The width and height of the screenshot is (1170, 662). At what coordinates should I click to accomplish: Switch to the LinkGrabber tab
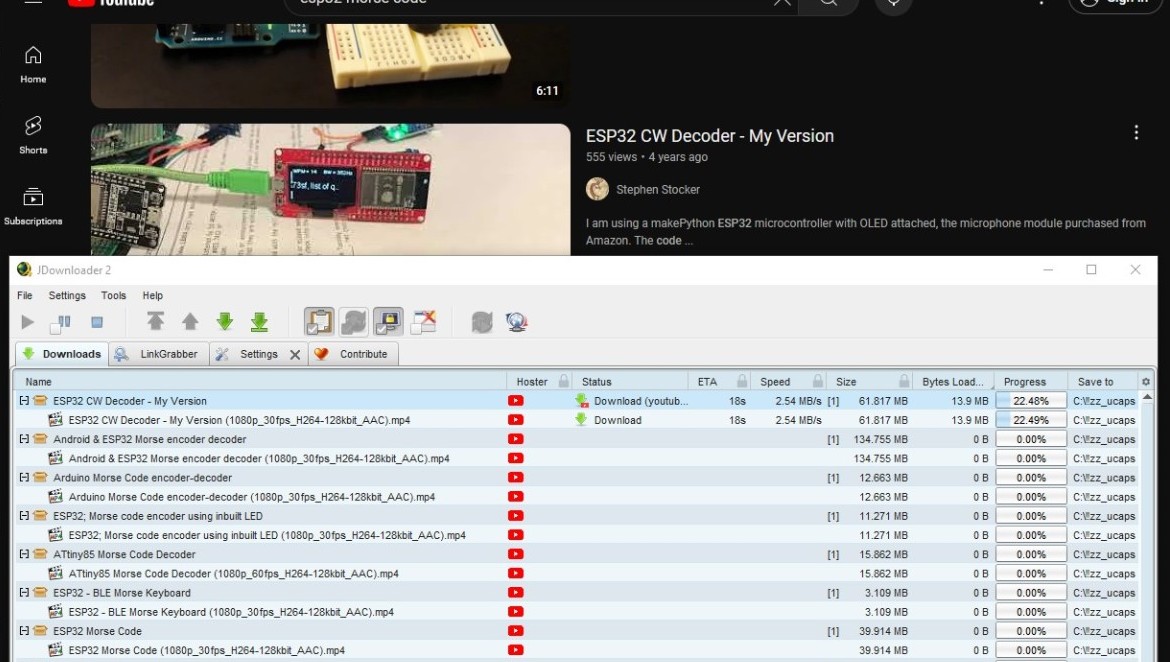159,354
